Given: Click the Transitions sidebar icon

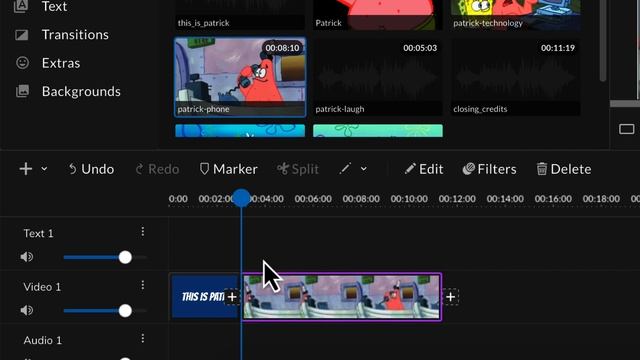Looking at the screenshot, I should (x=22, y=35).
